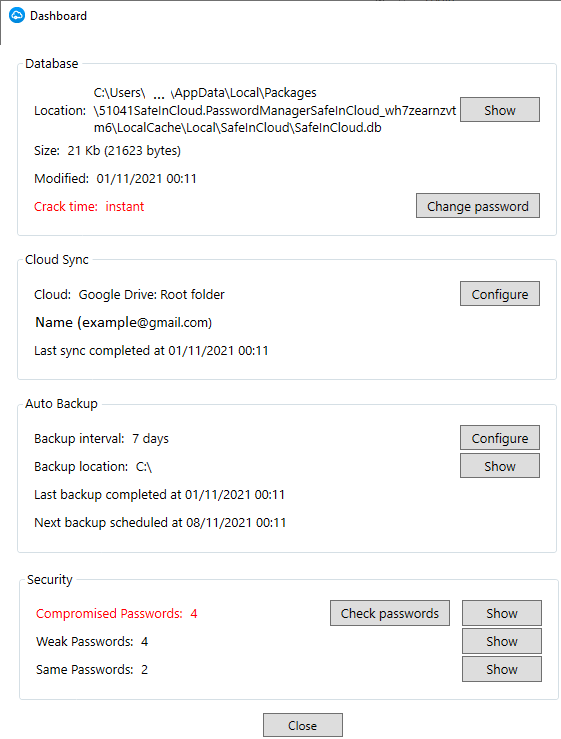
Task: Configure Cloud Sync settings
Action: click(x=500, y=294)
